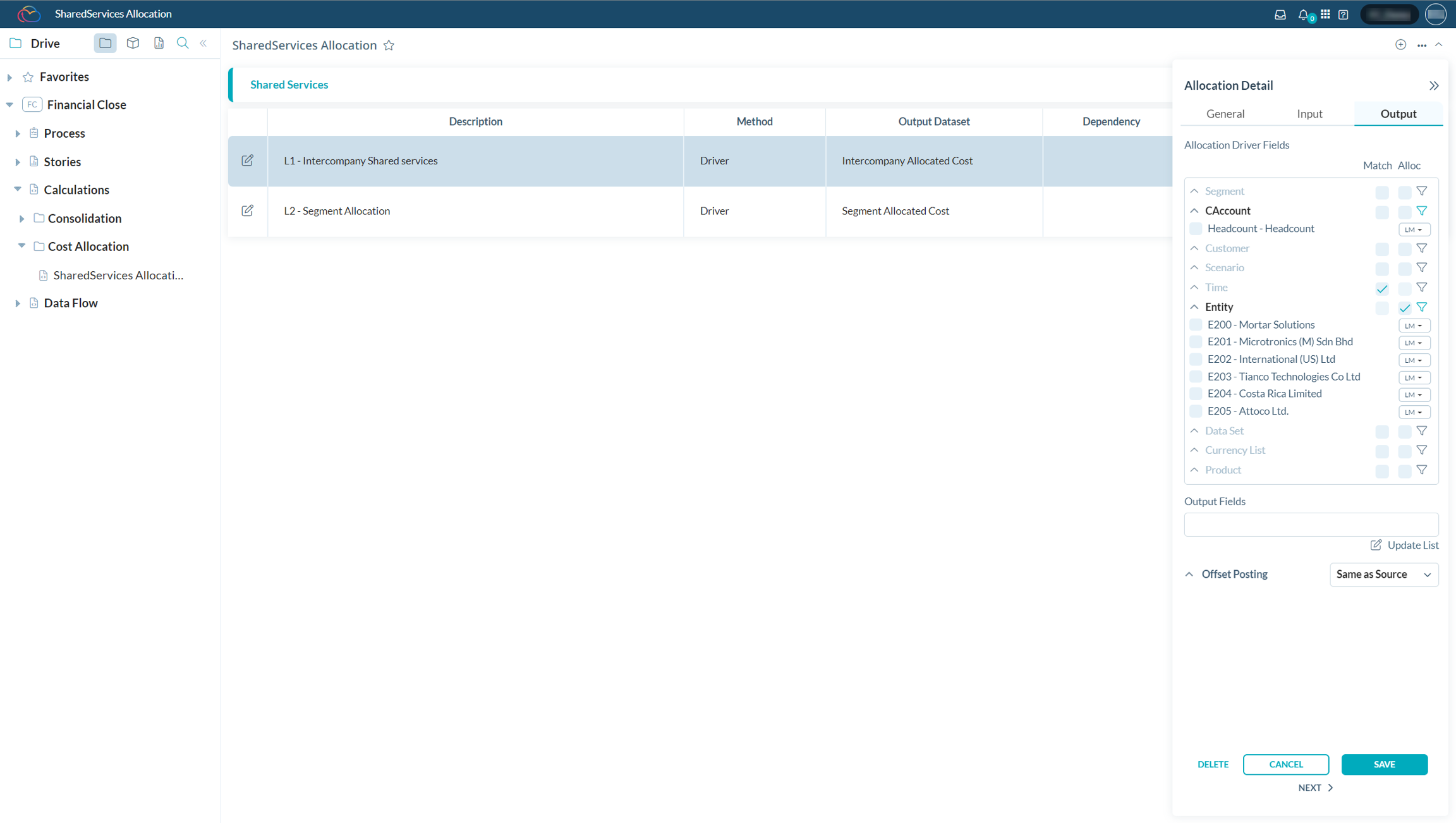Switch to the Input tab

[1309, 114]
